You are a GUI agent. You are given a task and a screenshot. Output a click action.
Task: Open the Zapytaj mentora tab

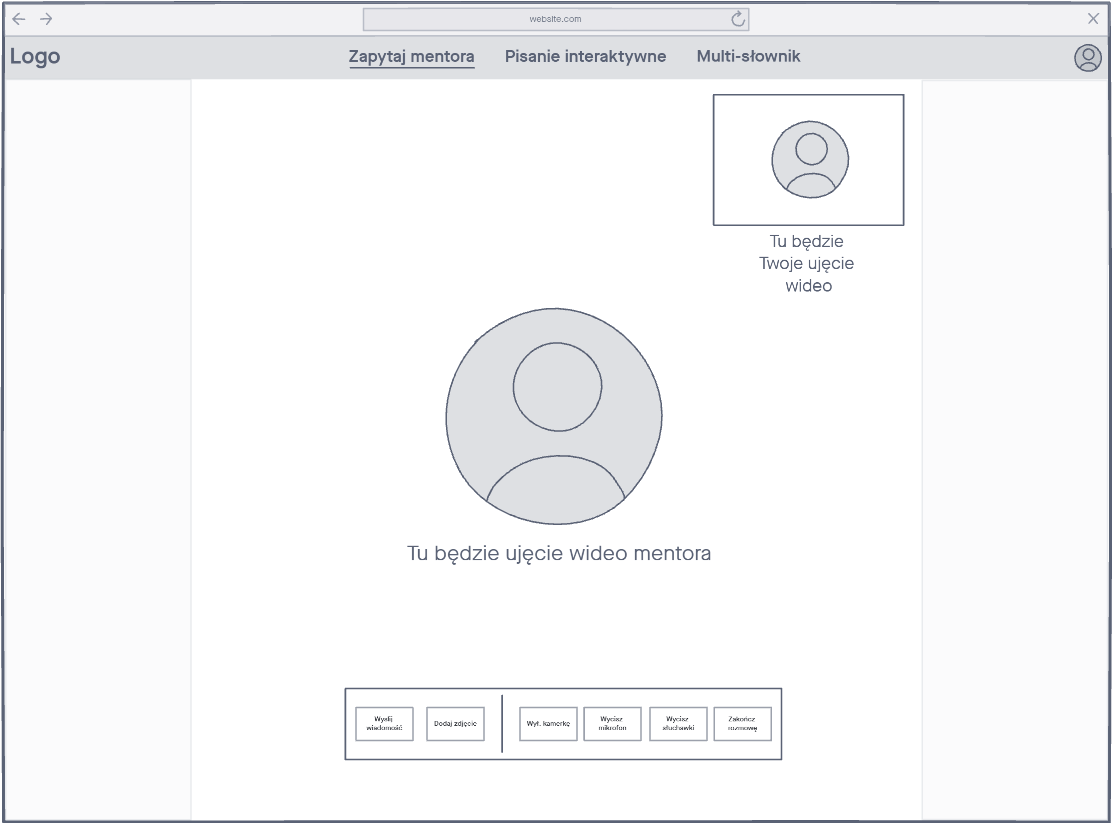point(411,57)
